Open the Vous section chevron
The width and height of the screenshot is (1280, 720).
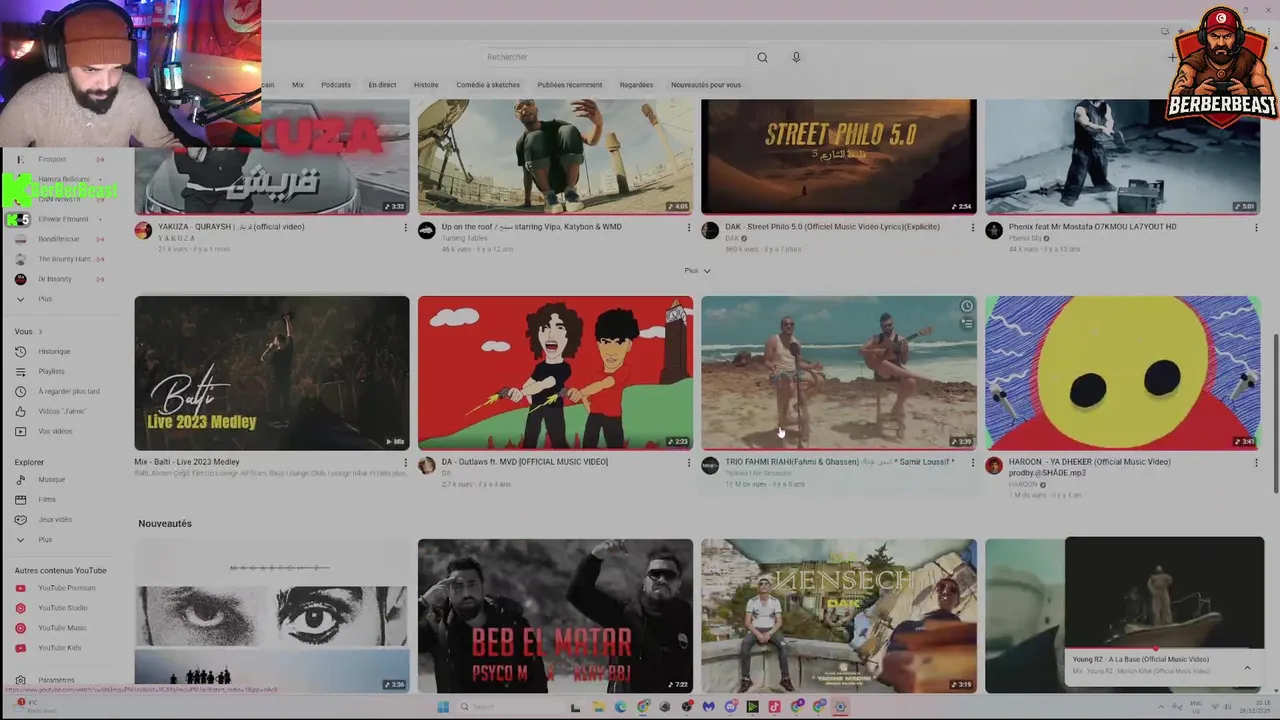coord(40,331)
